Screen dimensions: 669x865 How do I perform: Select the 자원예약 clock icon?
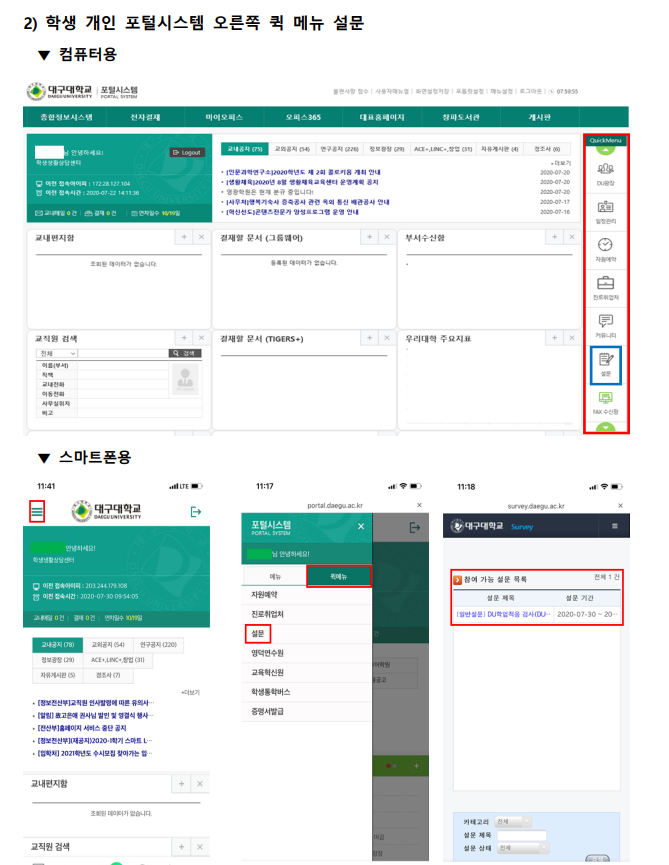[x=606, y=248]
